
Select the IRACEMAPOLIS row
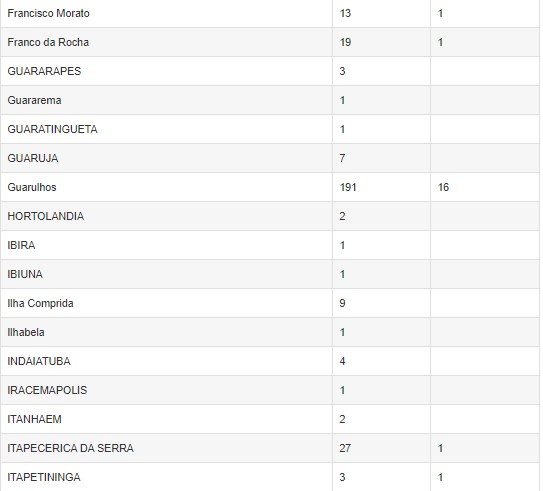(x=270, y=390)
